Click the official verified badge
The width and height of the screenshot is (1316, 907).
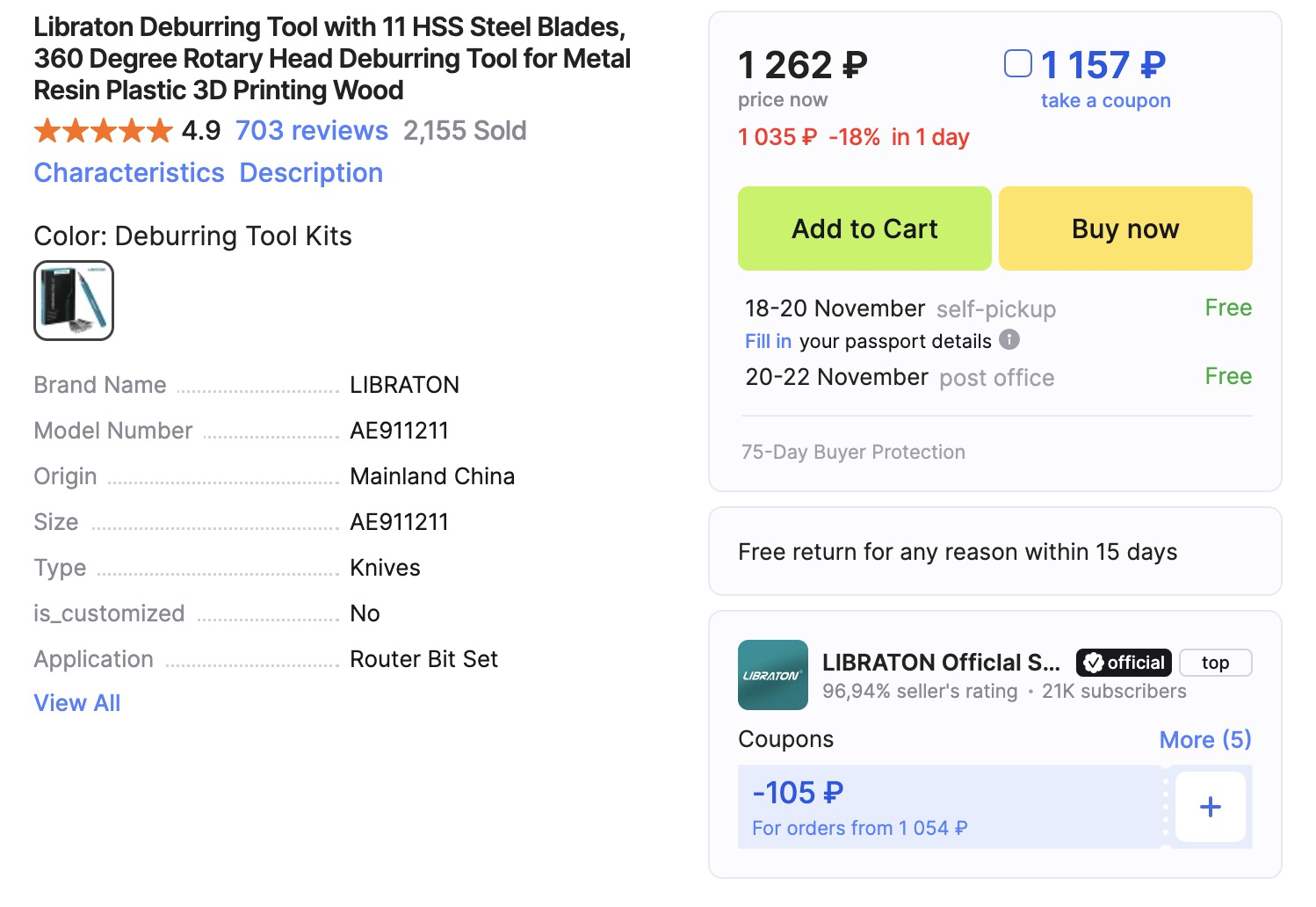(x=1124, y=663)
